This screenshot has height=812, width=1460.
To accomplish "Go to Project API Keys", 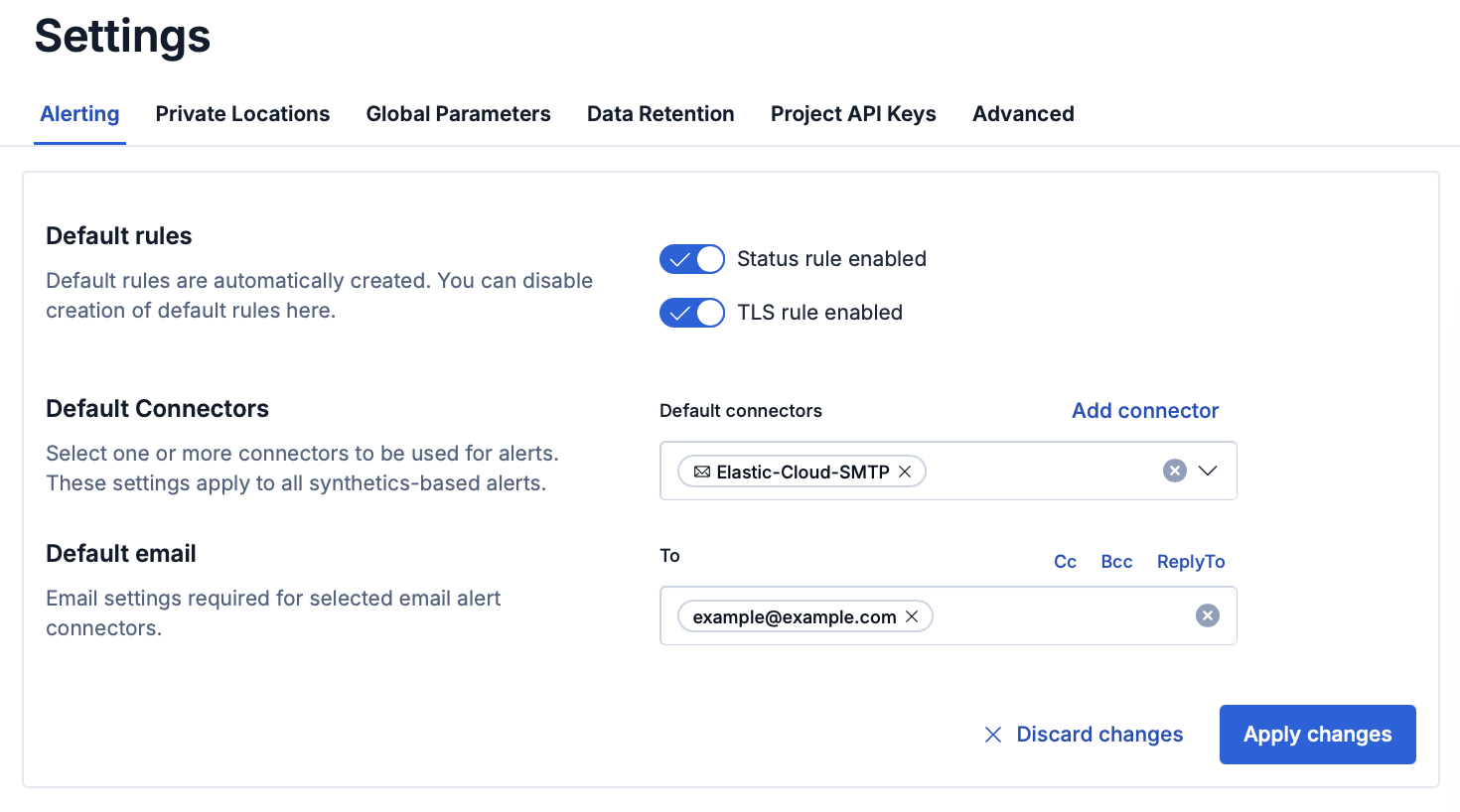I will tap(853, 113).
